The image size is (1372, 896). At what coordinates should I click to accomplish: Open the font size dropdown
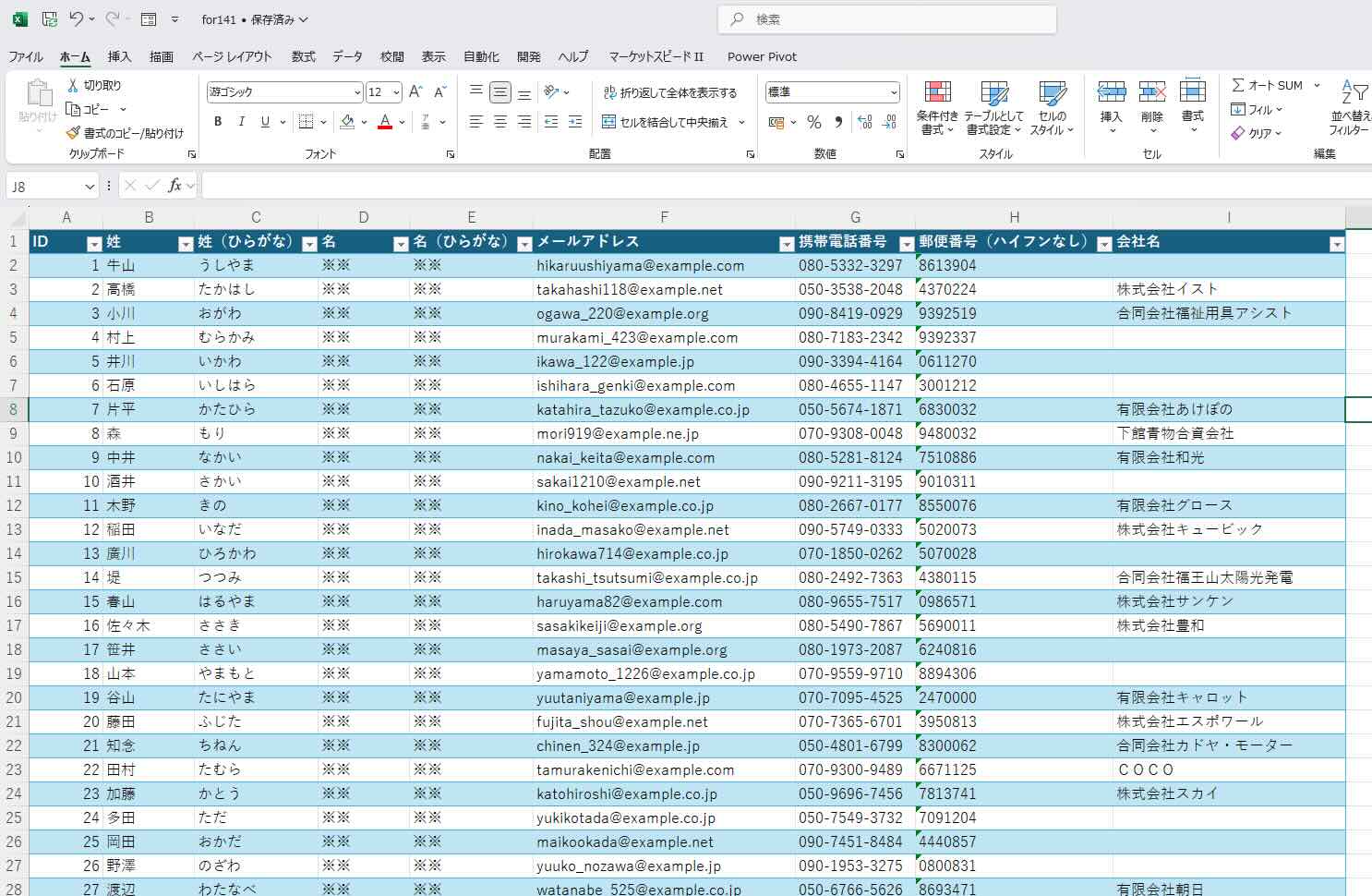point(396,92)
